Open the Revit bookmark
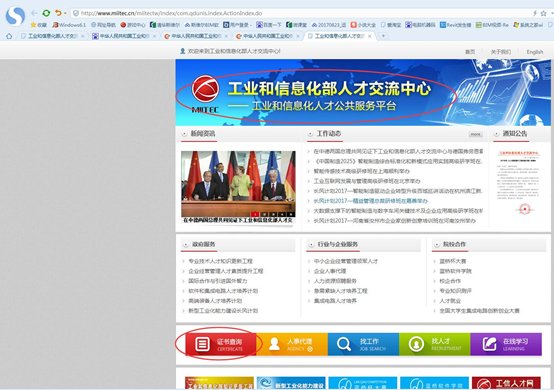554x390 pixels. 455,25
